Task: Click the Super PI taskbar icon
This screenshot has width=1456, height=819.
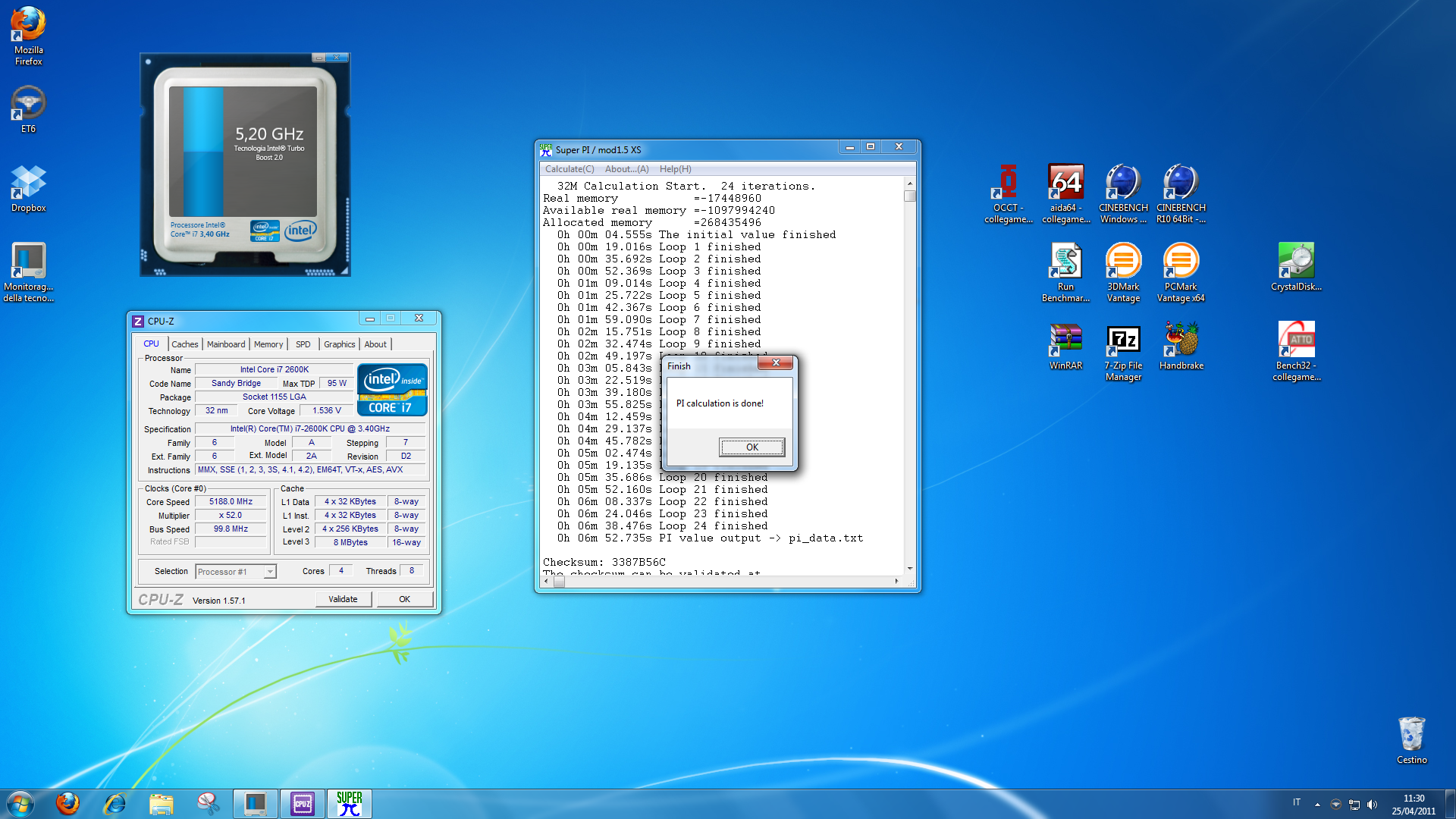Action: point(350,804)
